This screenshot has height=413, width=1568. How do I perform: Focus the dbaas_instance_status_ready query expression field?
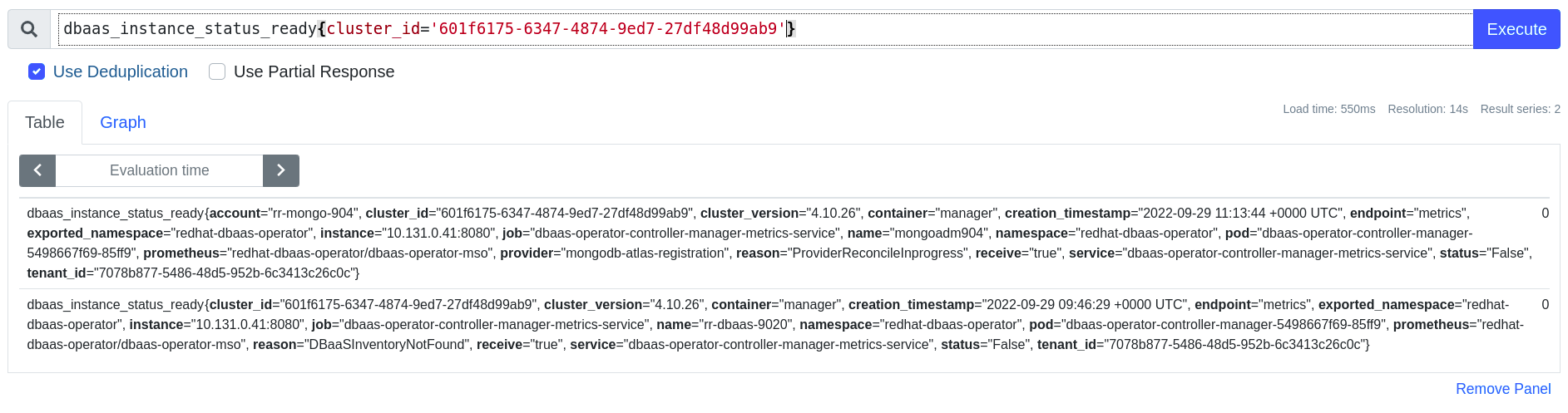click(x=1081, y=29)
